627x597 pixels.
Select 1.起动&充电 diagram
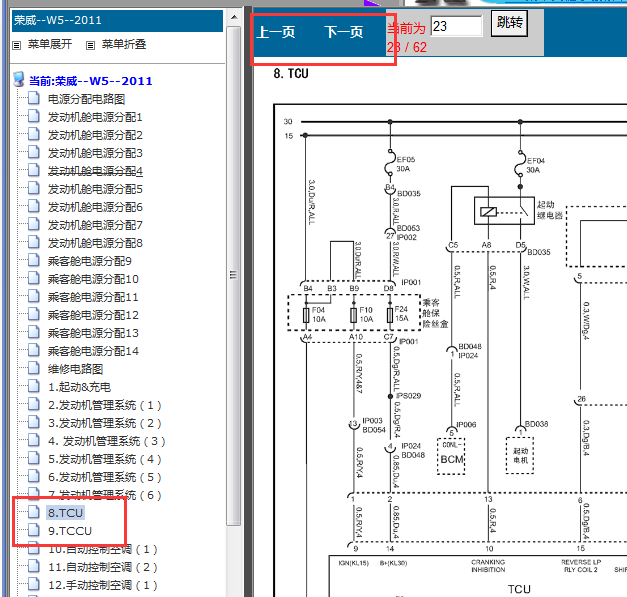79,387
